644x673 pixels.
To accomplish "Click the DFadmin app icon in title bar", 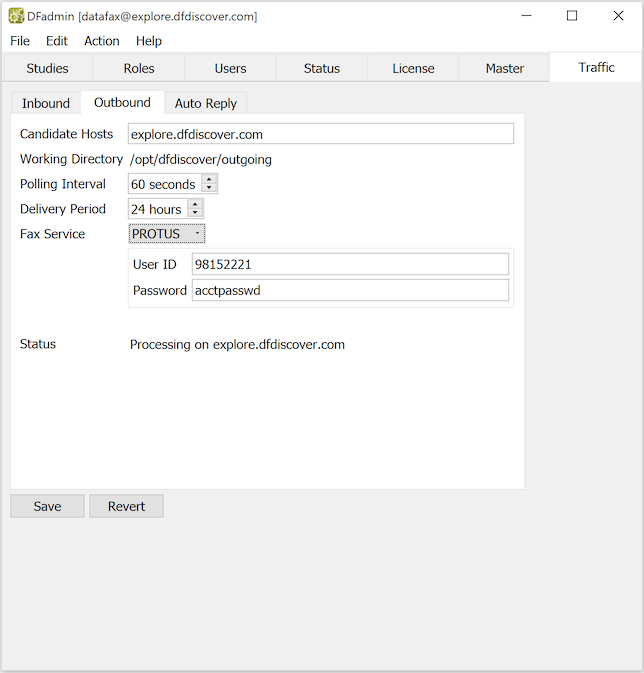I will 16,16.
